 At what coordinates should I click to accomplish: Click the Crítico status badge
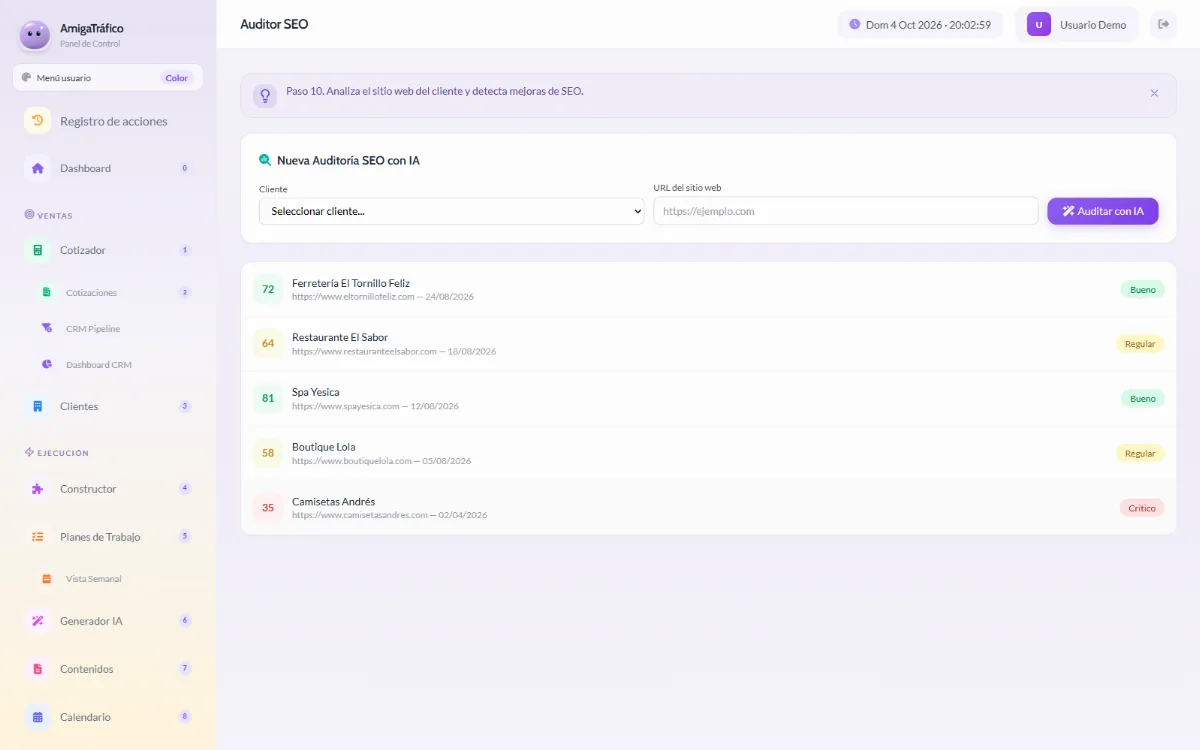tap(1142, 508)
